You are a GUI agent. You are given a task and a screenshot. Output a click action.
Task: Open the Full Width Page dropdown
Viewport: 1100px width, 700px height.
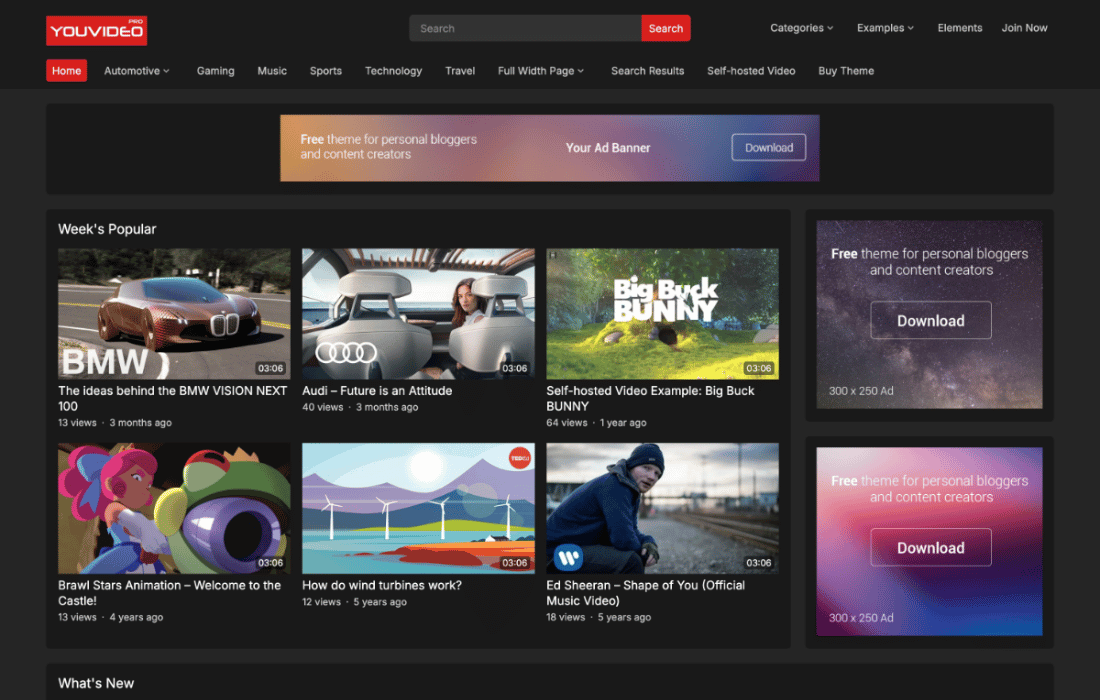pyautogui.click(x=541, y=71)
